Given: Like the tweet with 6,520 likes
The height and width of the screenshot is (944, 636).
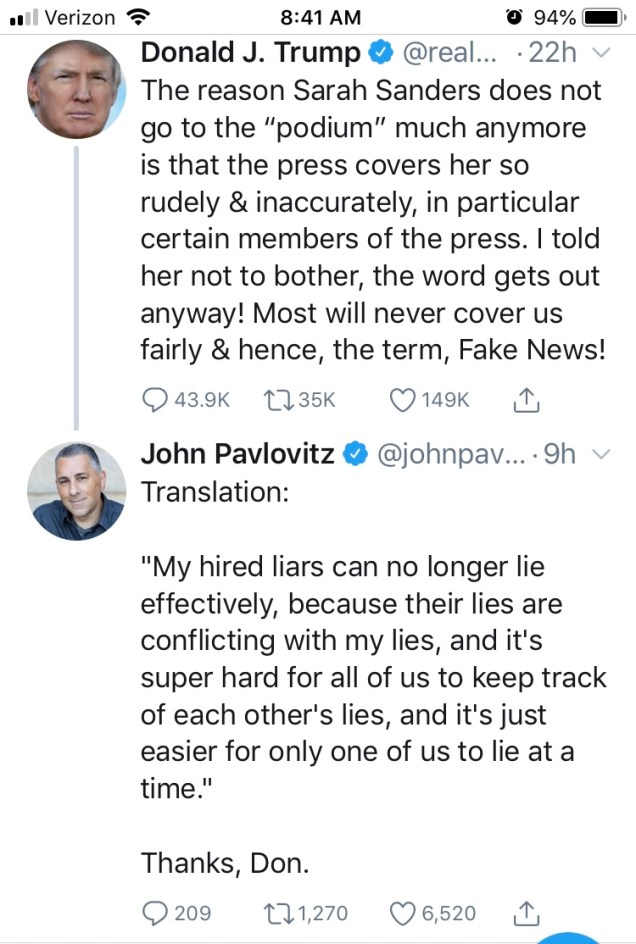Looking at the screenshot, I should tap(402, 912).
